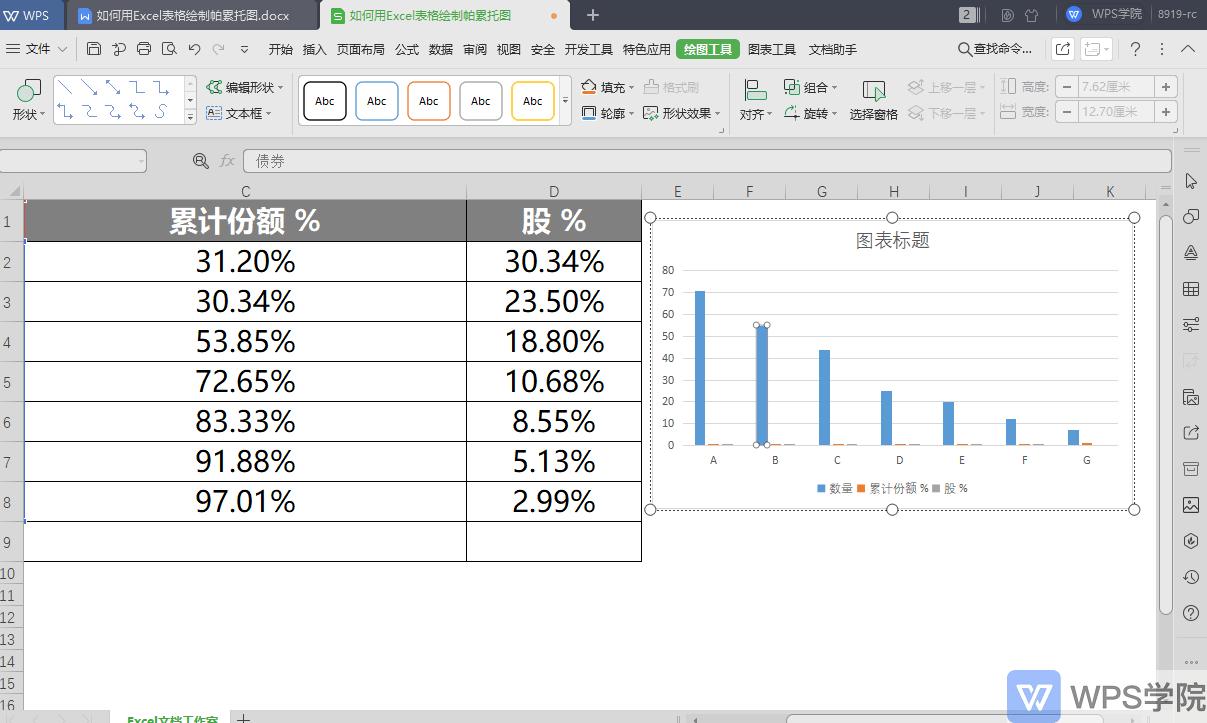Click the Save icon

pyautogui.click(x=93, y=48)
